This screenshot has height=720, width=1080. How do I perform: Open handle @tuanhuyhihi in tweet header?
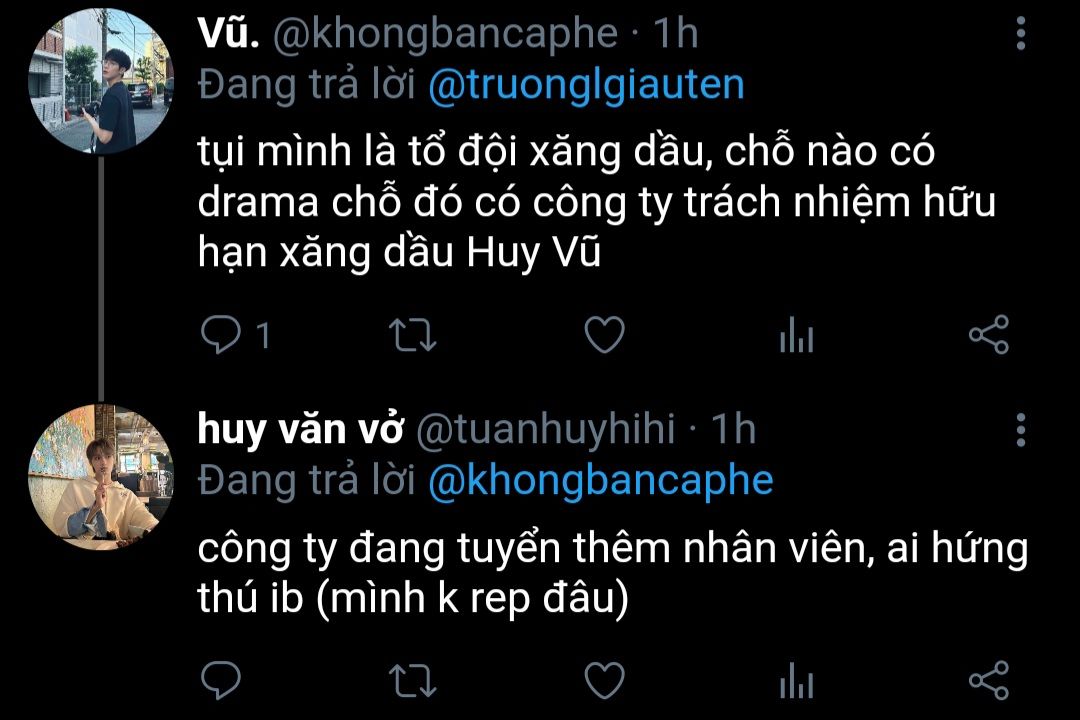pyautogui.click(x=546, y=429)
